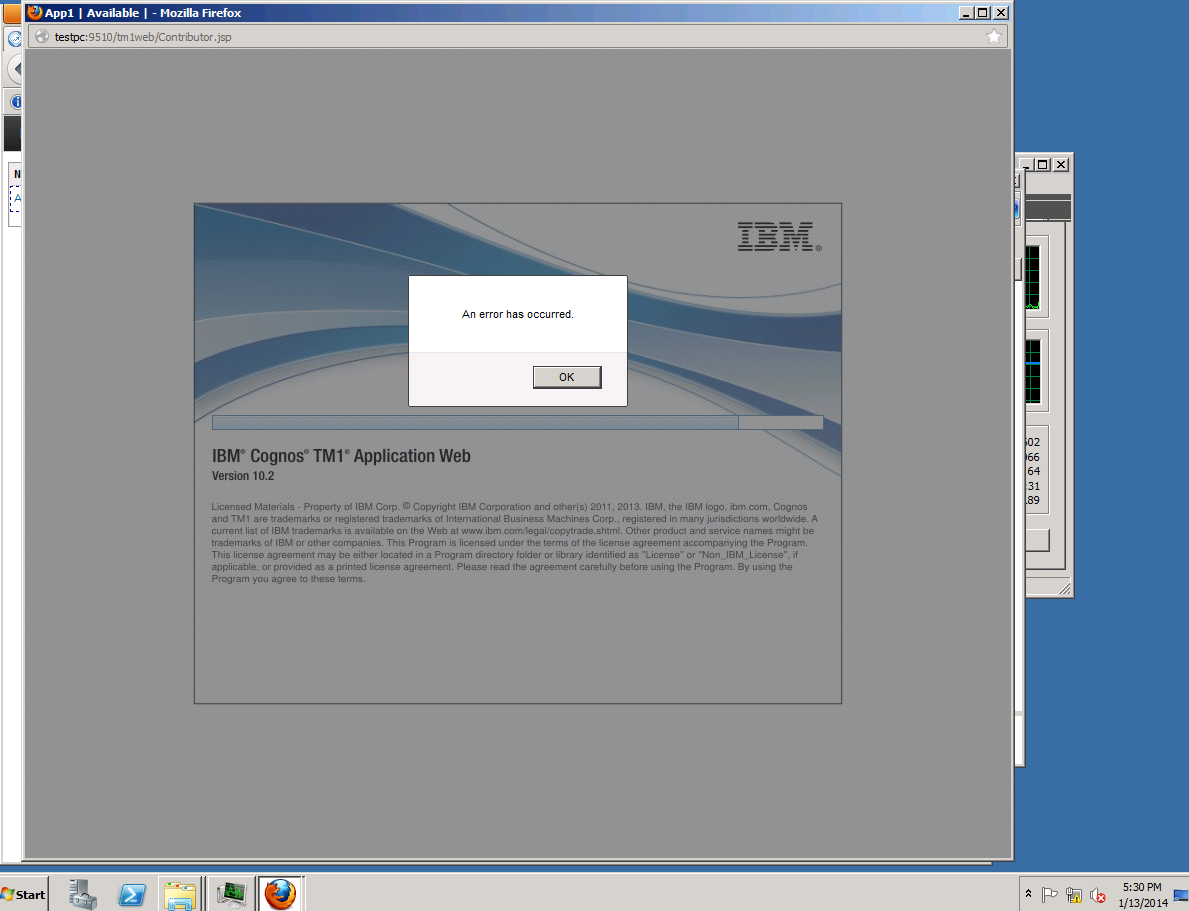Open Windows Explorer from the taskbar

click(180, 894)
